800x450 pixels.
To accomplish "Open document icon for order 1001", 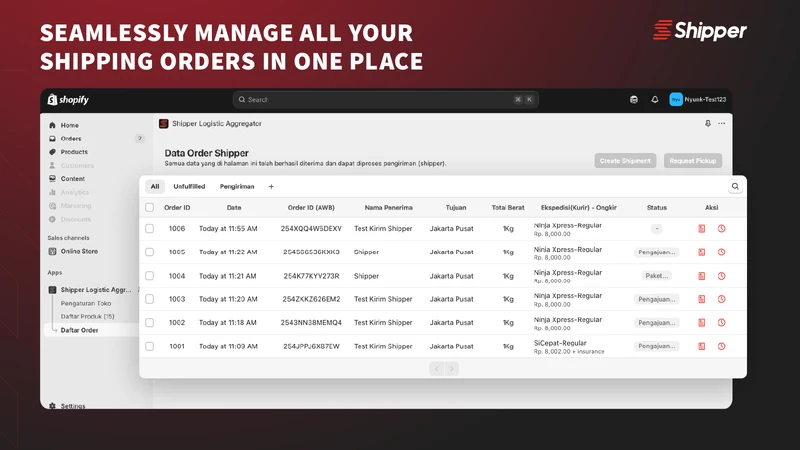I will 702,346.
